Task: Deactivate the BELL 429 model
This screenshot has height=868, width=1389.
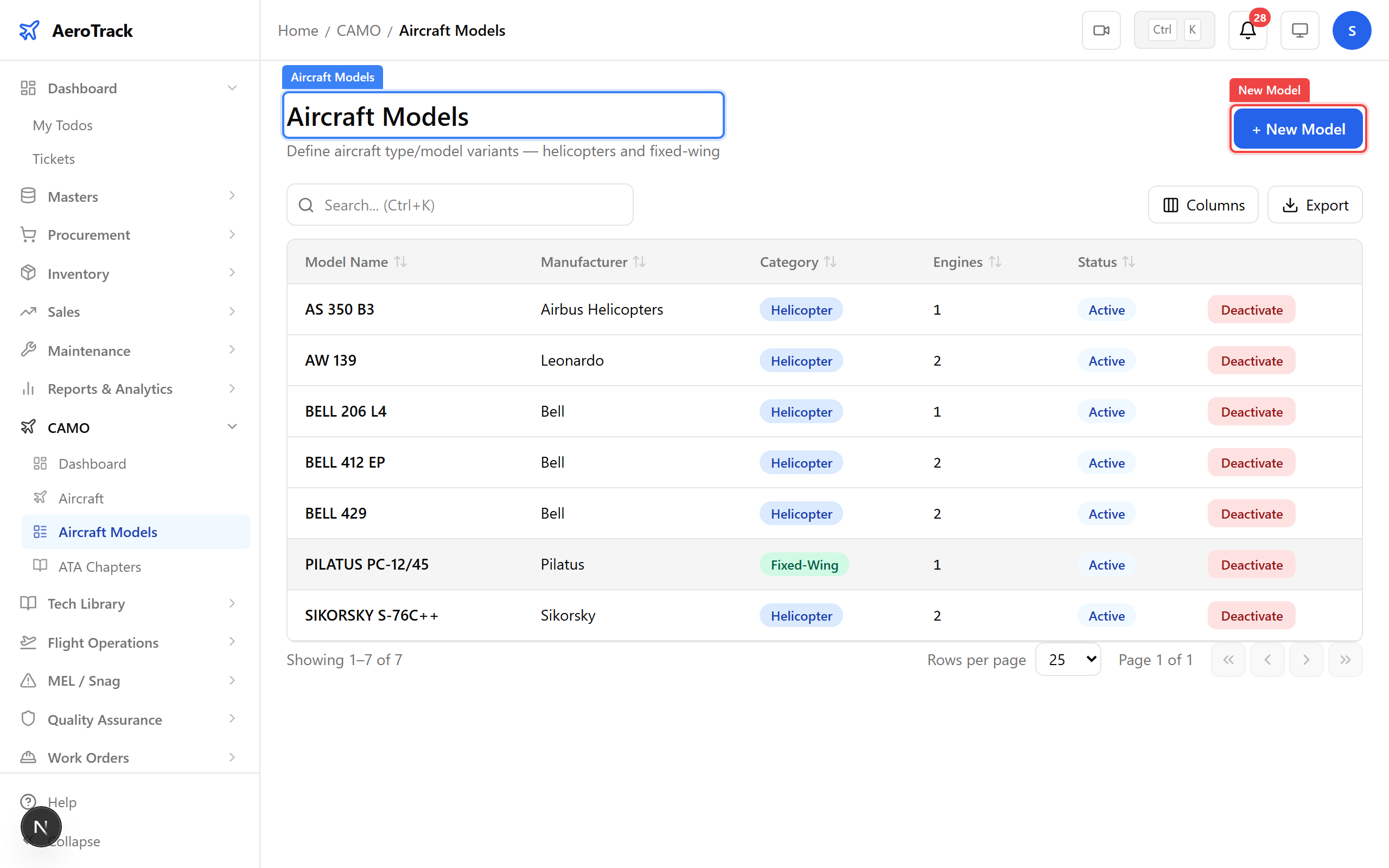Action: tap(1251, 513)
